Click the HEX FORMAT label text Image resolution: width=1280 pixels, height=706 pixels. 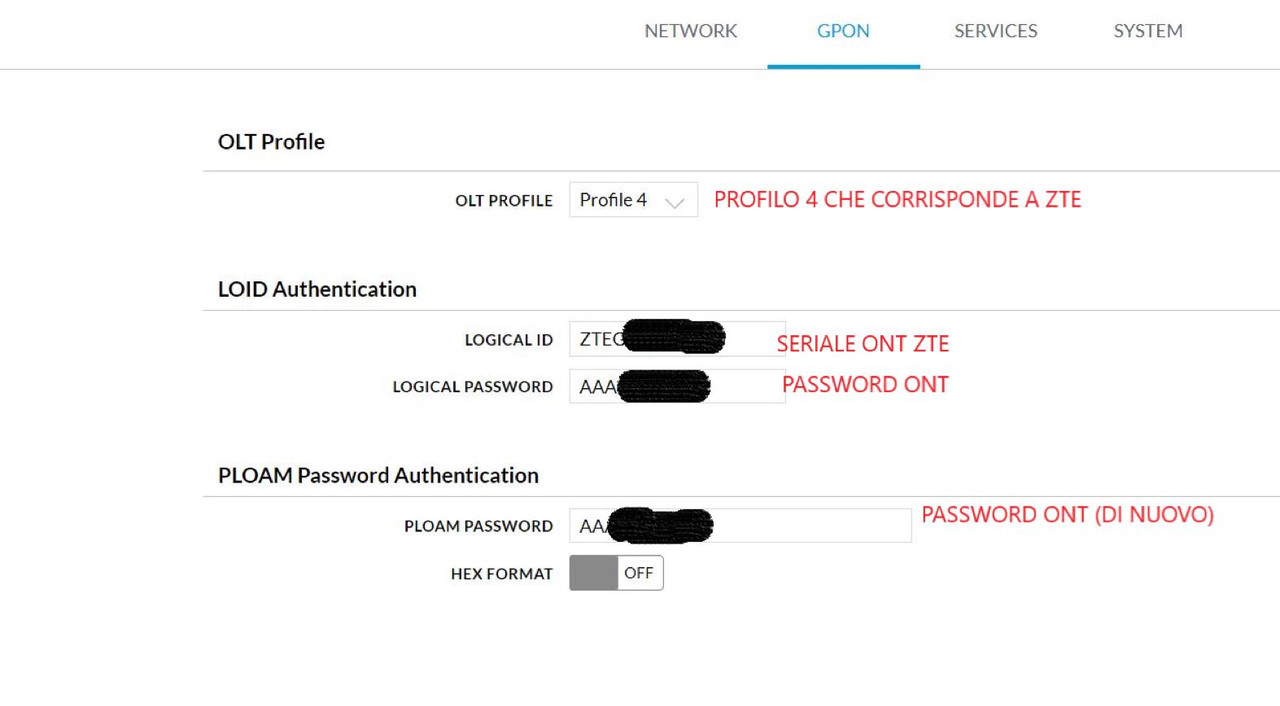point(501,574)
